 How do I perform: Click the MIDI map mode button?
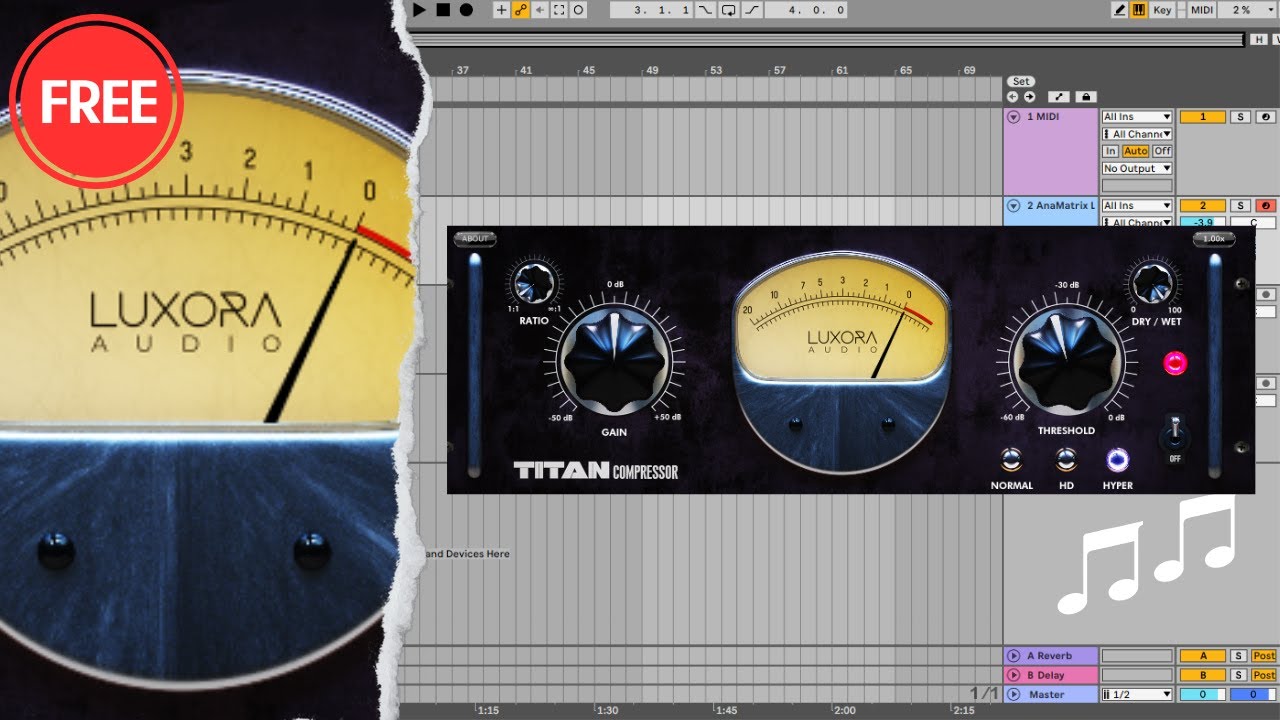pyautogui.click(x=1203, y=10)
